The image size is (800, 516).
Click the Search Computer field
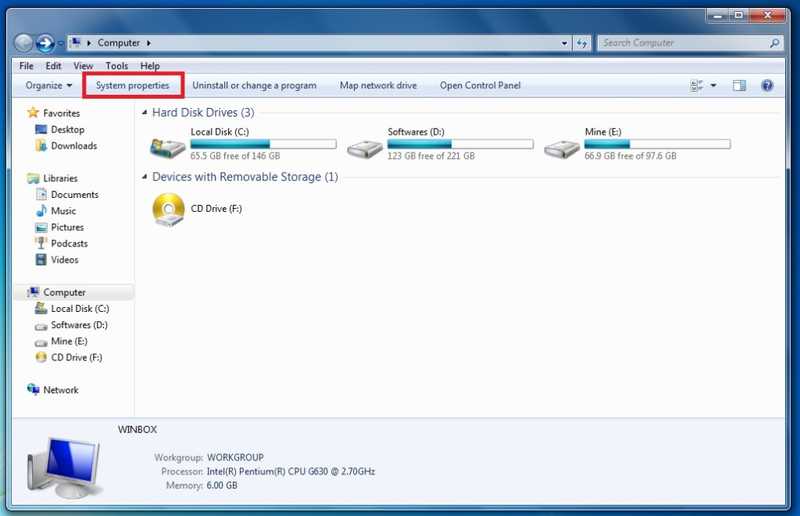[683, 43]
